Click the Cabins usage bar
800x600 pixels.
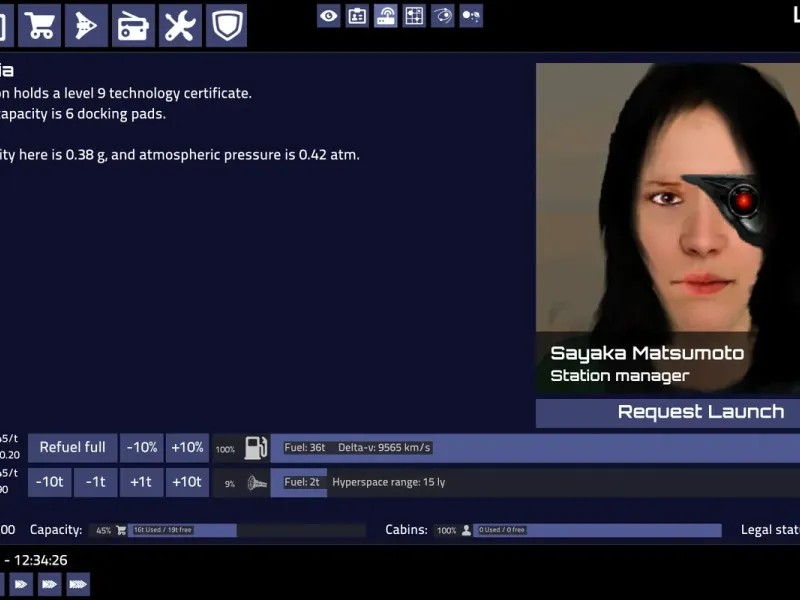[597, 530]
